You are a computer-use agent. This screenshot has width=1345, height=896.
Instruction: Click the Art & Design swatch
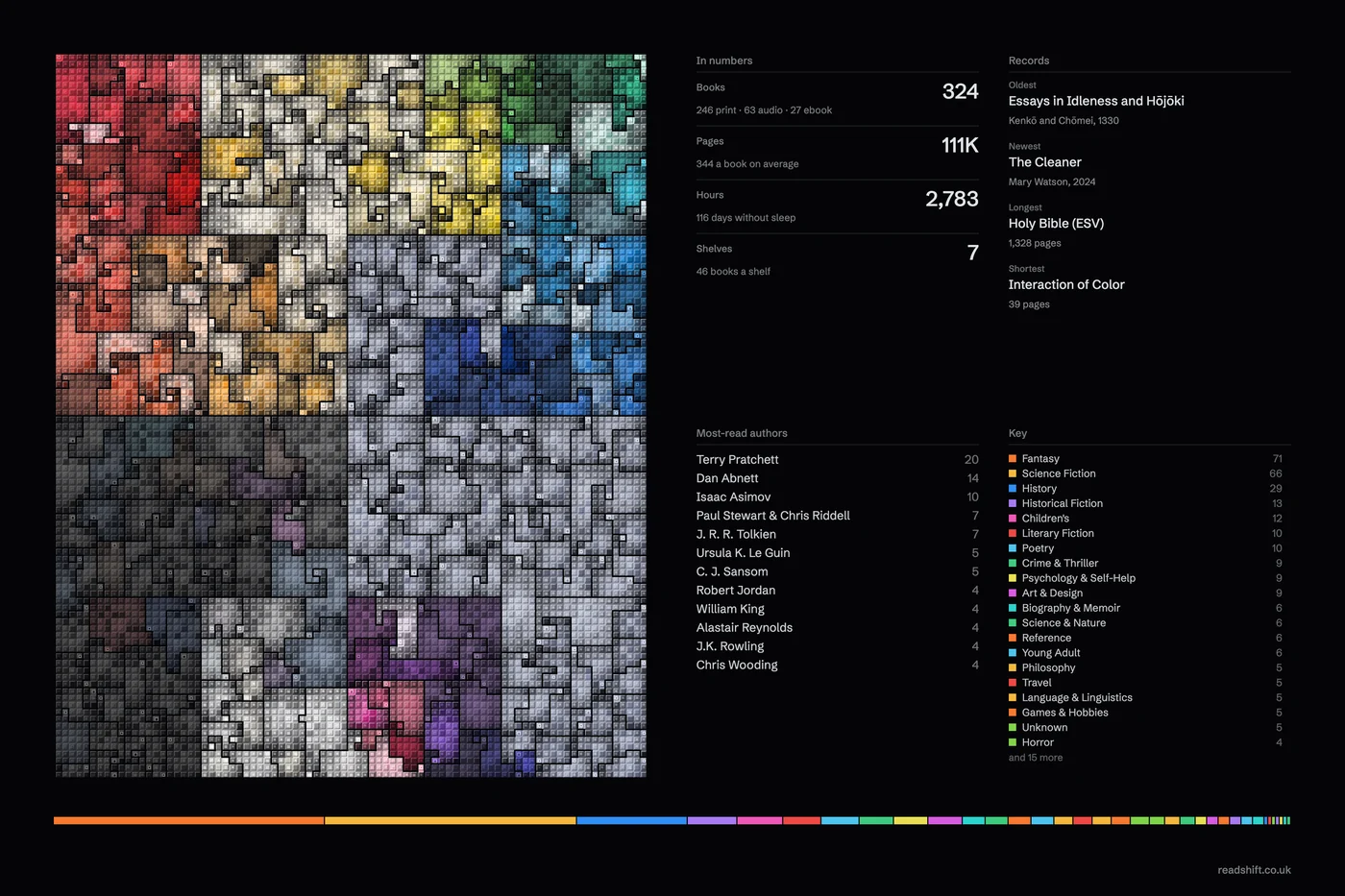tap(1013, 593)
